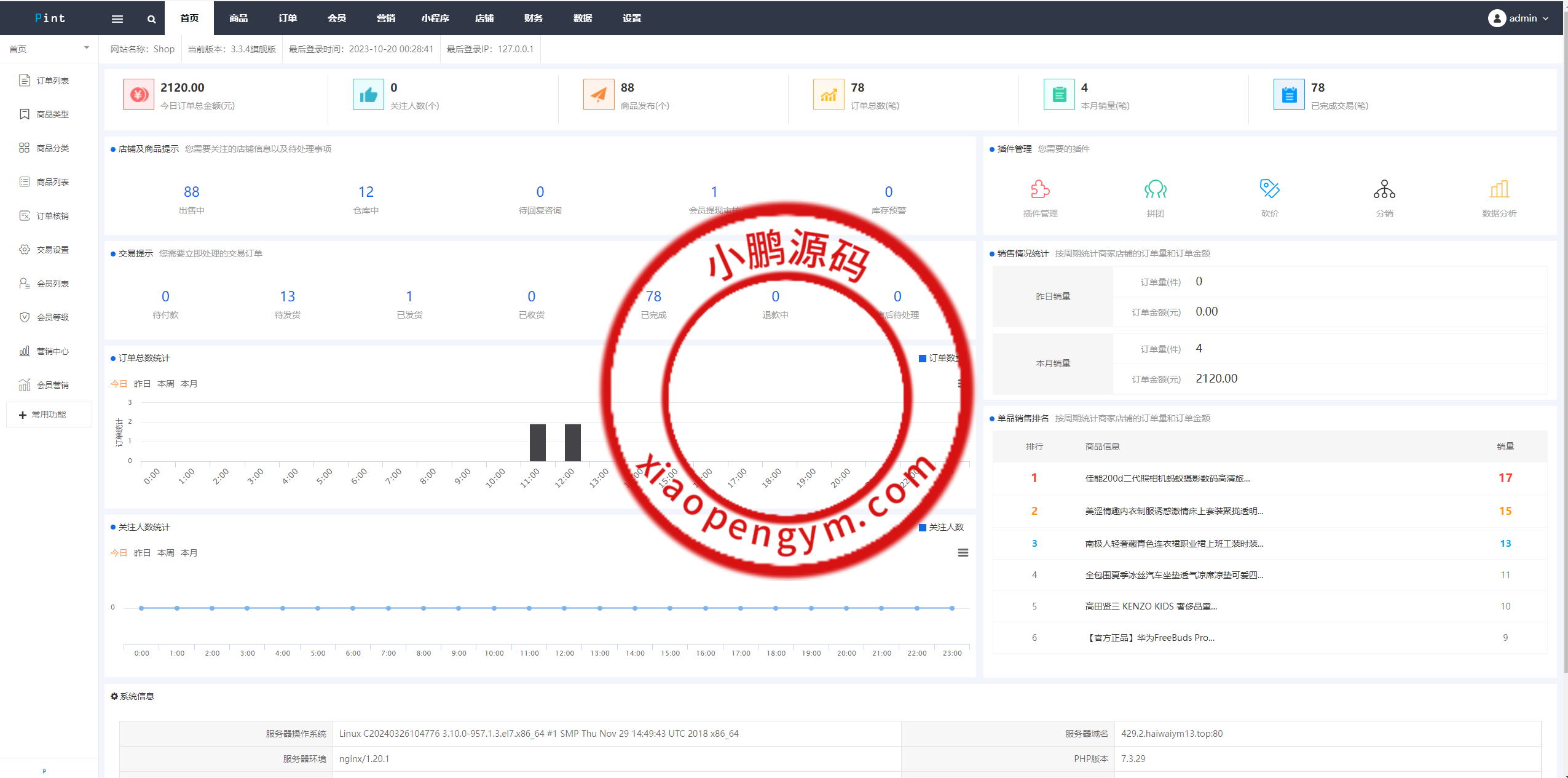
Task: Expand the 首页 sidebar dropdown arrow
Action: (x=87, y=48)
